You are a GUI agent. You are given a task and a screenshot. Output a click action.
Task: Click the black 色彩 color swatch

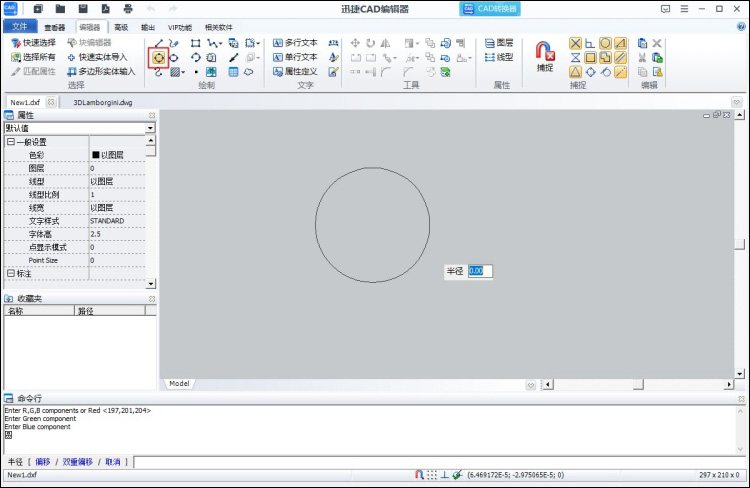(x=96, y=155)
